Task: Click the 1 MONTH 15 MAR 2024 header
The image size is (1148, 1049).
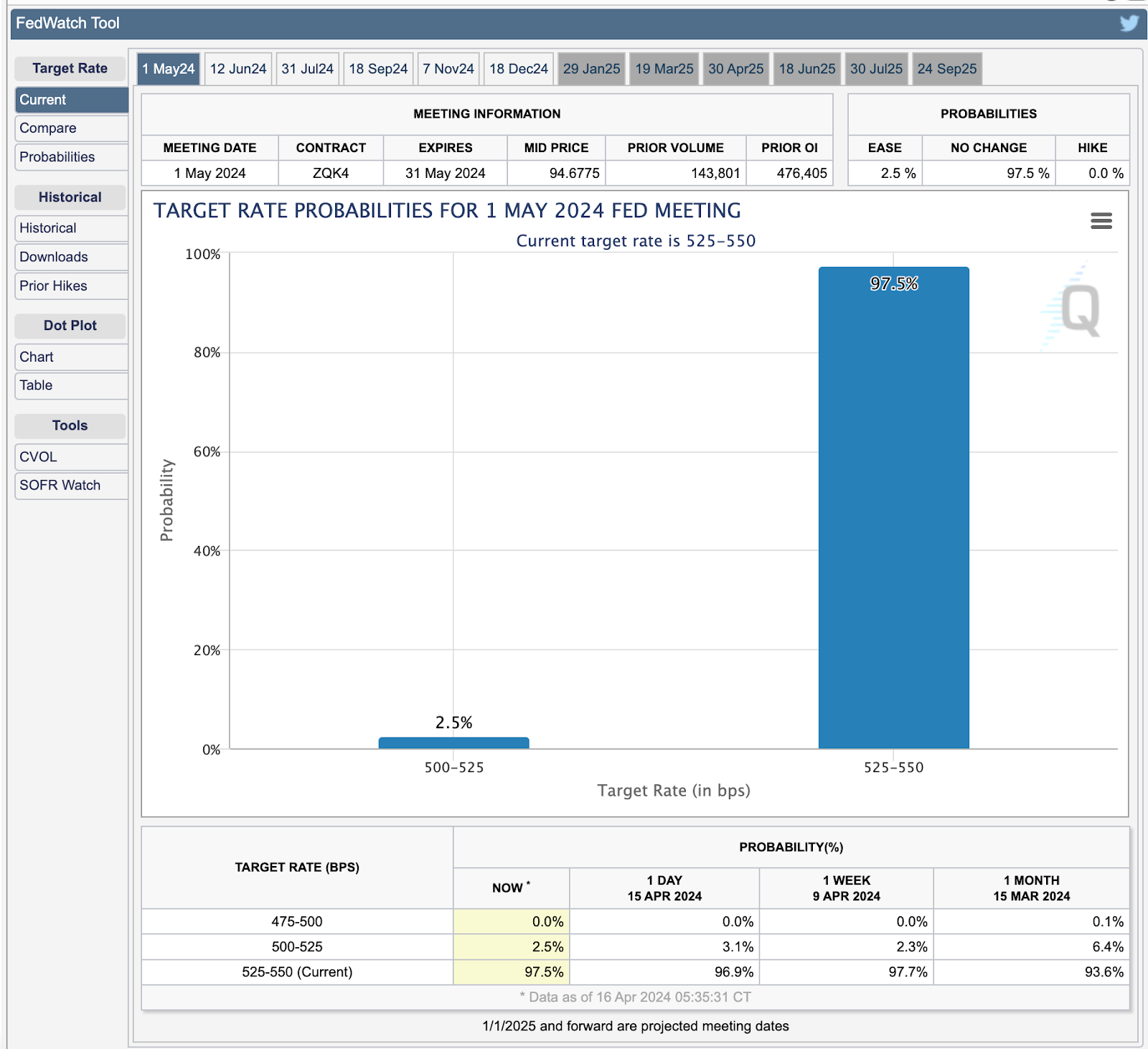Action: (x=1031, y=888)
